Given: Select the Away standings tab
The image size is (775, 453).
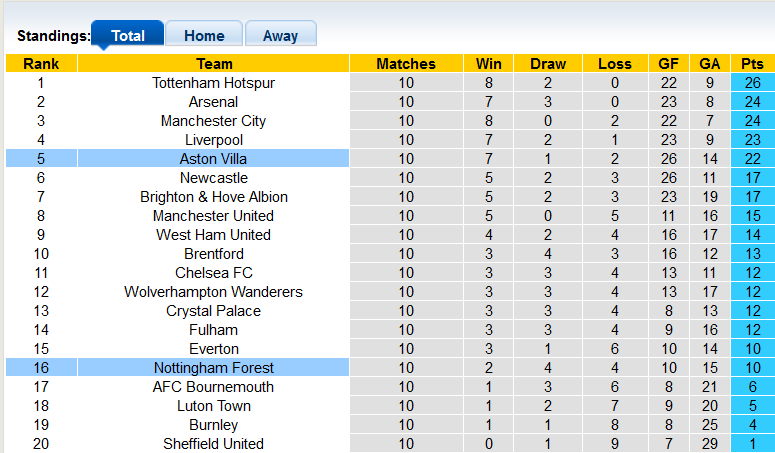Looking at the screenshot, I should [280, 35].
